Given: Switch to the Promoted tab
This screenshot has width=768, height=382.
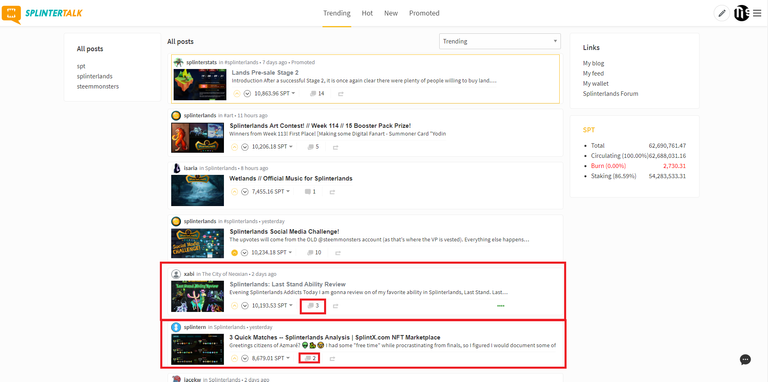Looking at the screenshot, I should (x=424, y=13).
